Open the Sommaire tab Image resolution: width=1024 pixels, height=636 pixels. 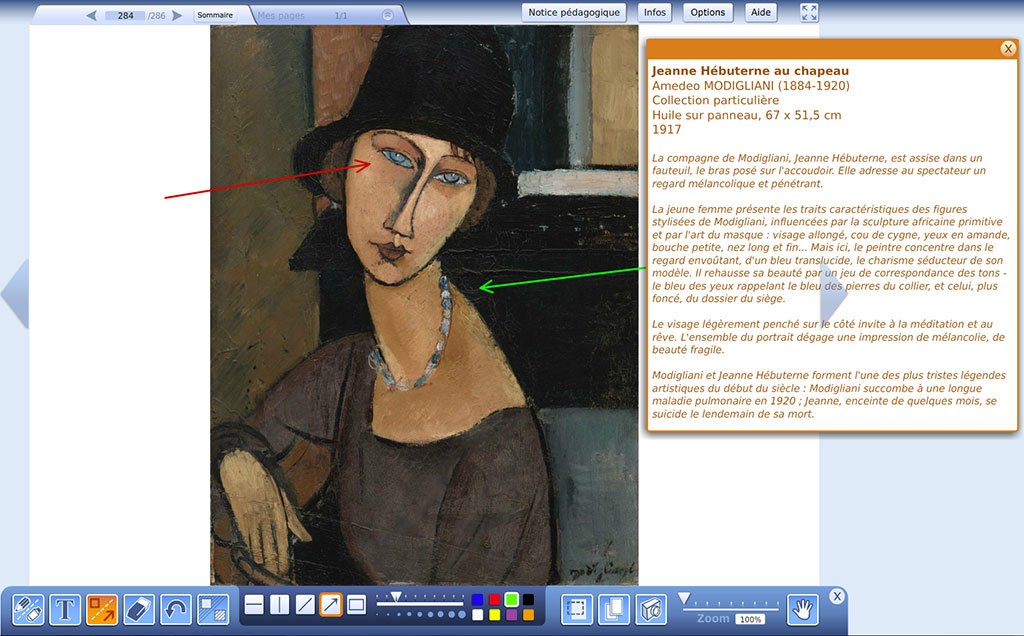click(x=214, y=16)
